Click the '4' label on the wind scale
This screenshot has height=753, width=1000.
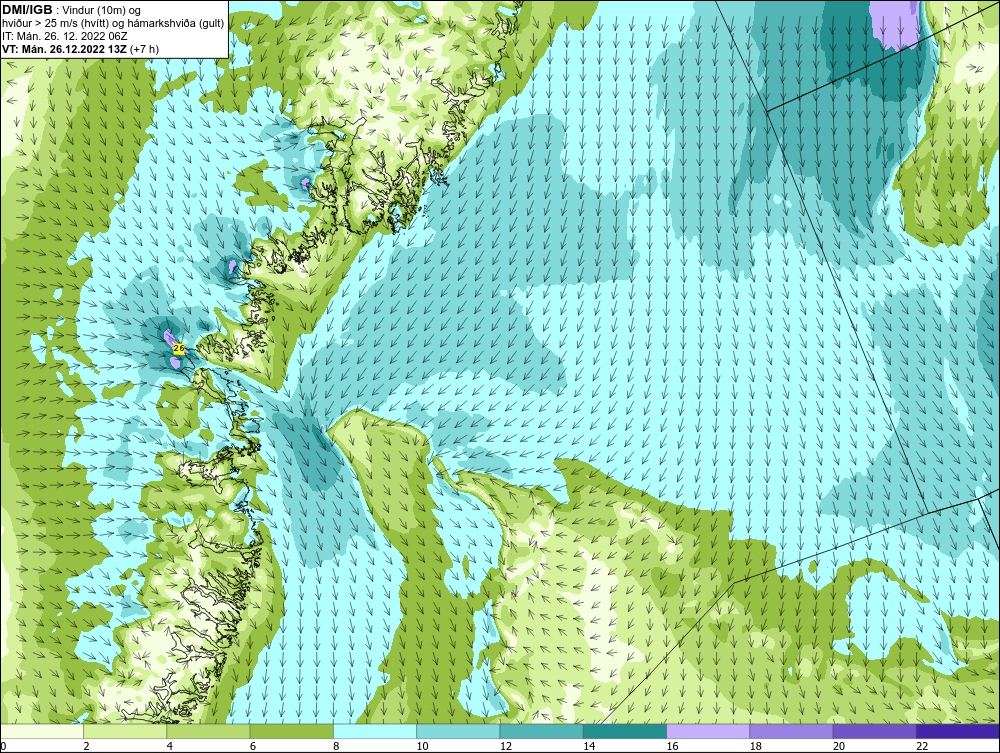170,746
